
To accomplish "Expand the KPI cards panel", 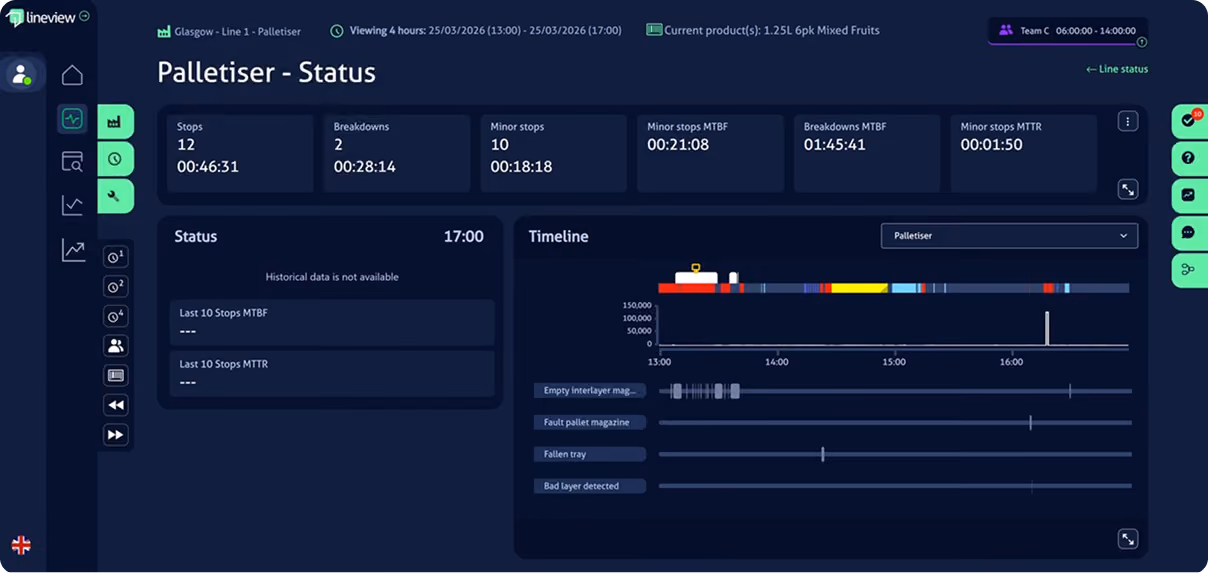I will tap(1127, 188).
